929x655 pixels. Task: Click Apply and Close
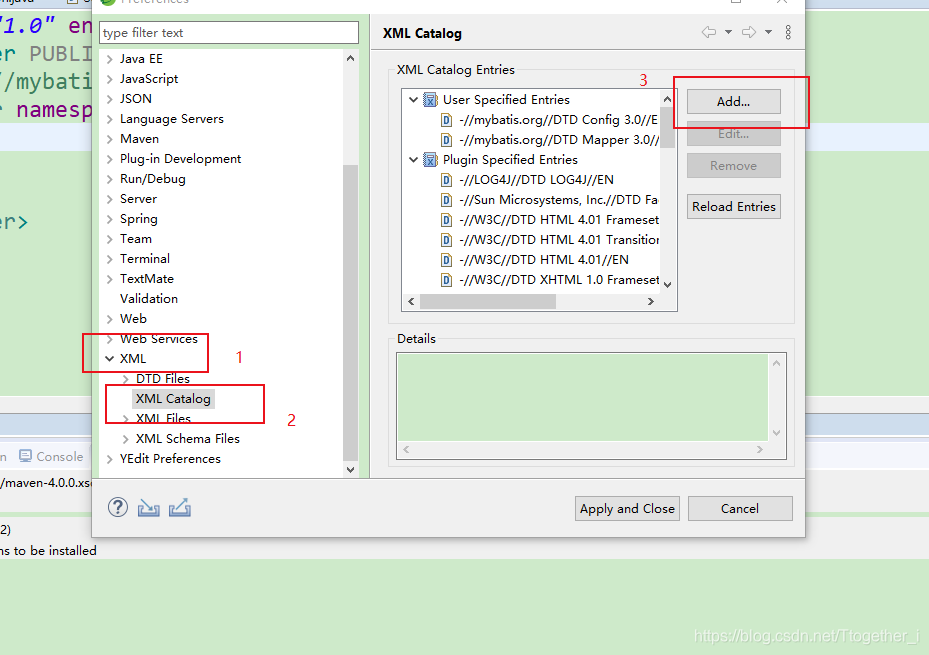coord(627,509)
